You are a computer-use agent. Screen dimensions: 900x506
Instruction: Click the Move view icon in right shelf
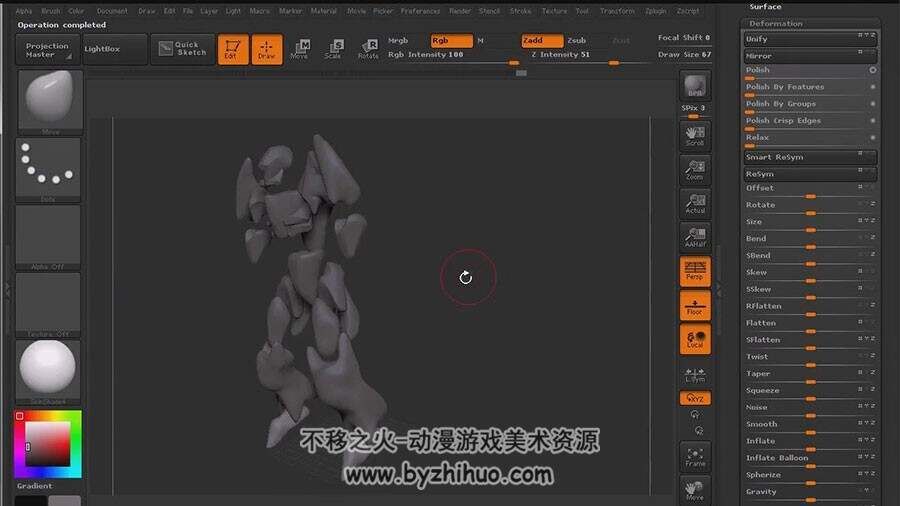(x=695, y=491)
